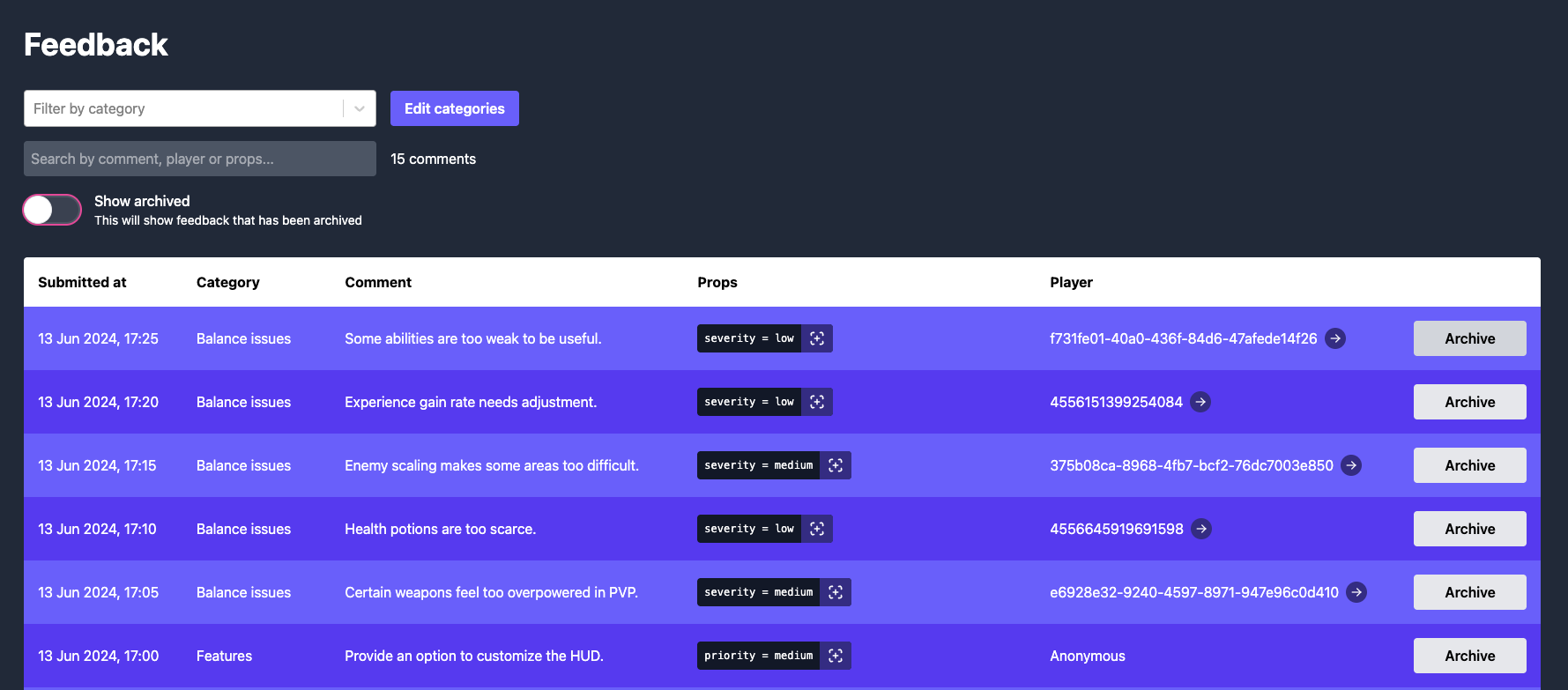Expand category filter using chevron arrow

[x=360, y=108]
